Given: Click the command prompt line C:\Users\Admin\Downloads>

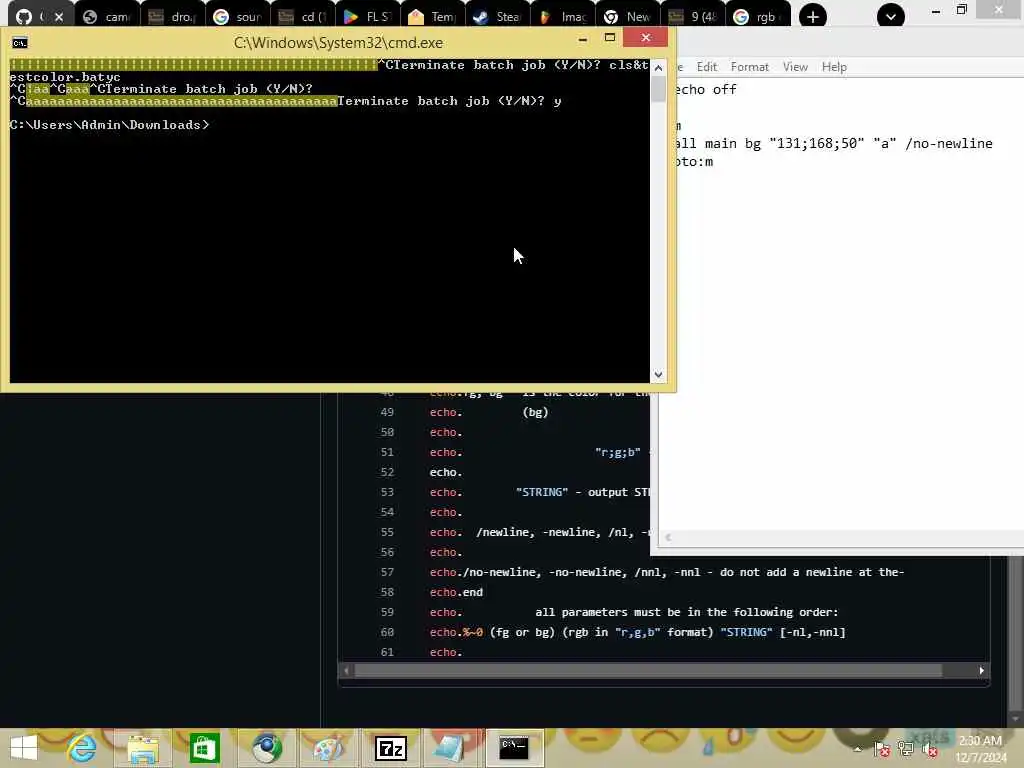Looking at the screenshot, I should point(110,125).
